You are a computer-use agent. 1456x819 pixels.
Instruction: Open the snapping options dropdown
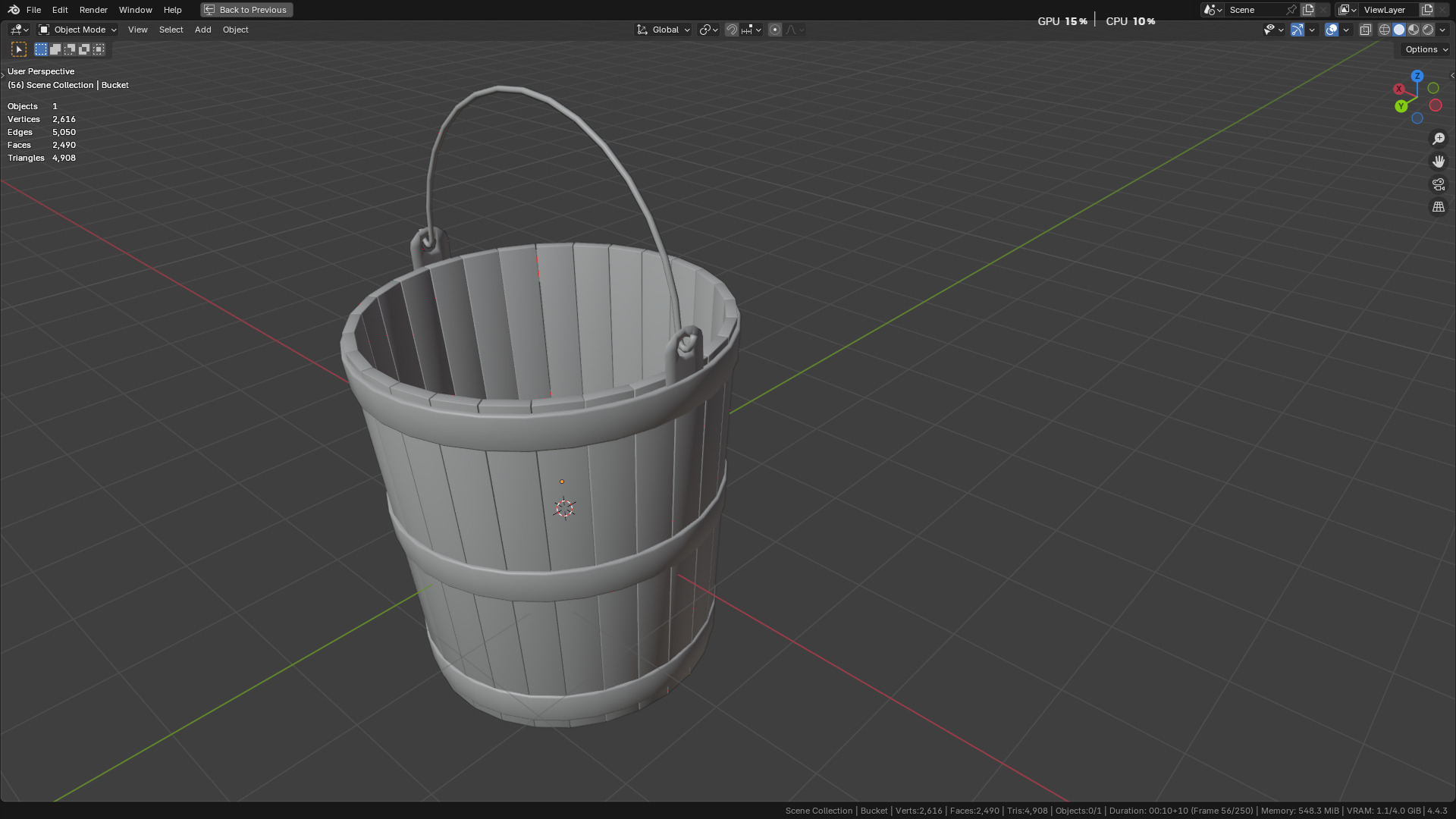click(752, 30)
